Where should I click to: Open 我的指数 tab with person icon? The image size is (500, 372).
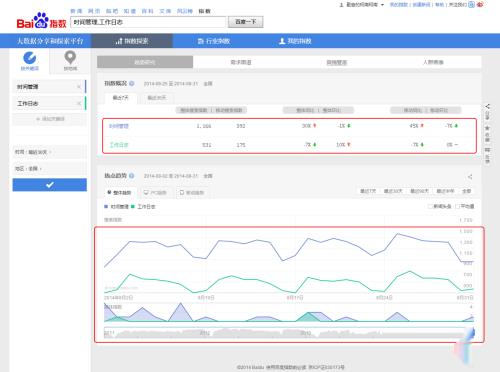point(295,41)
